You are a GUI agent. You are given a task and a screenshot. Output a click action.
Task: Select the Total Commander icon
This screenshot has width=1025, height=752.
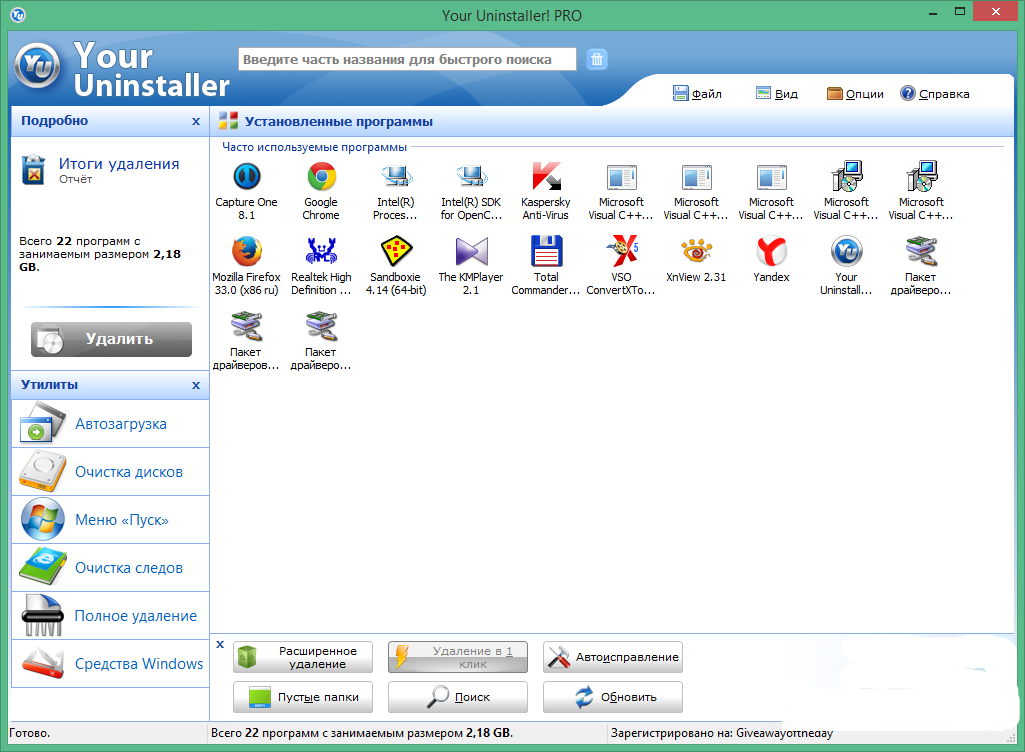[x=546, y=251]
